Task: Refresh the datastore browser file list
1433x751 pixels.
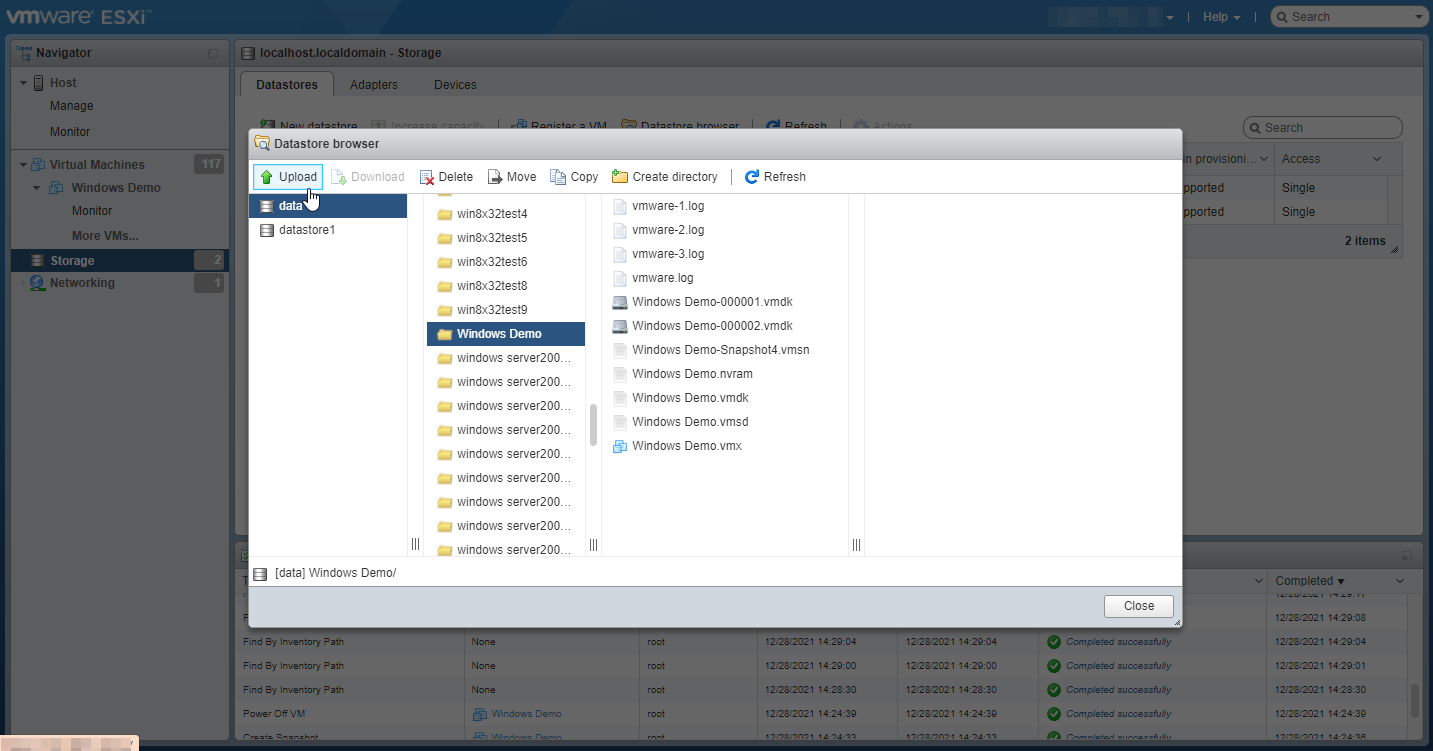Action: [775, 177]
